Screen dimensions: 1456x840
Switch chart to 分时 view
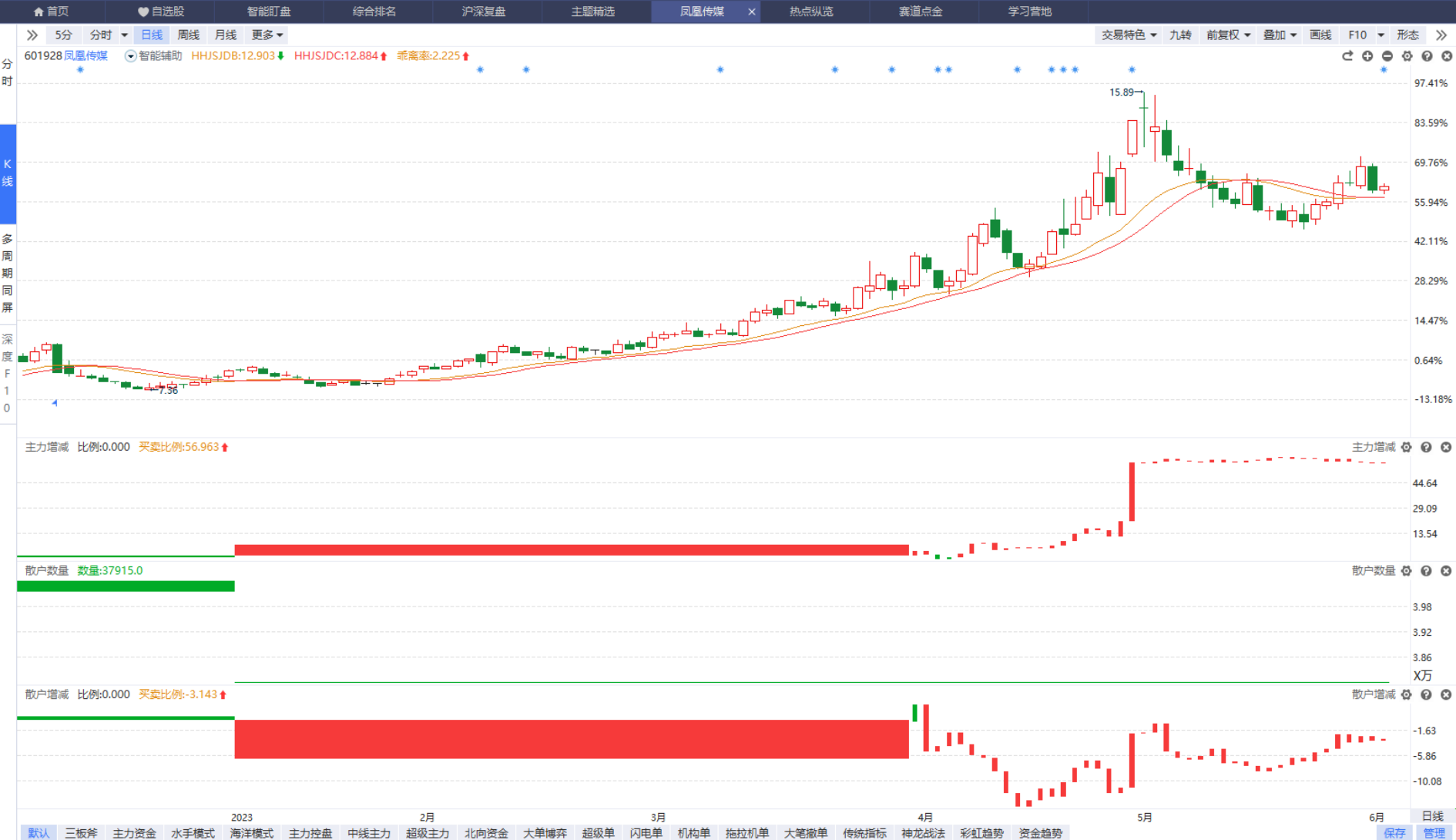coord(101,35)
